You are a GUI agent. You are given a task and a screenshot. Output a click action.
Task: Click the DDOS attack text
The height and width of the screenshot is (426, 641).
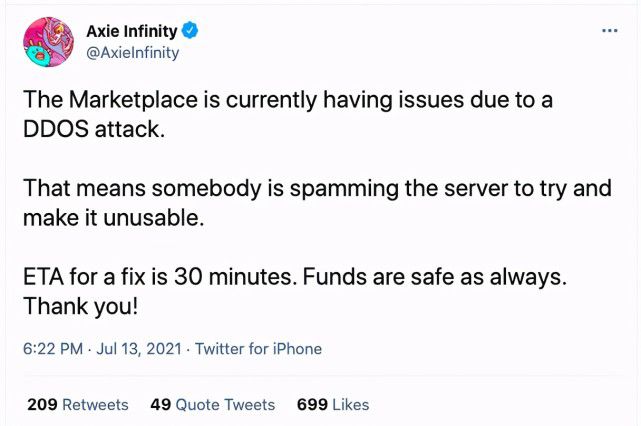94,129
